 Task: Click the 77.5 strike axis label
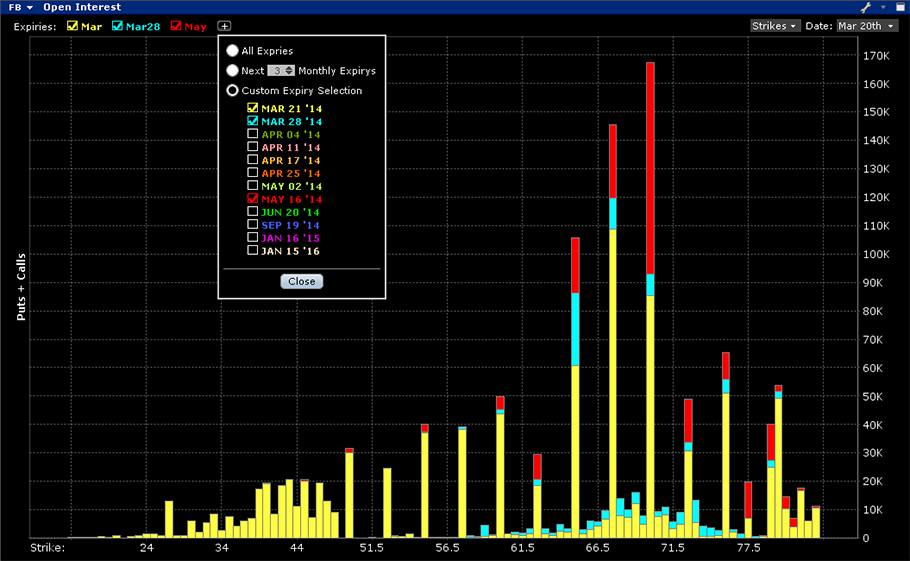click(748, 548)
